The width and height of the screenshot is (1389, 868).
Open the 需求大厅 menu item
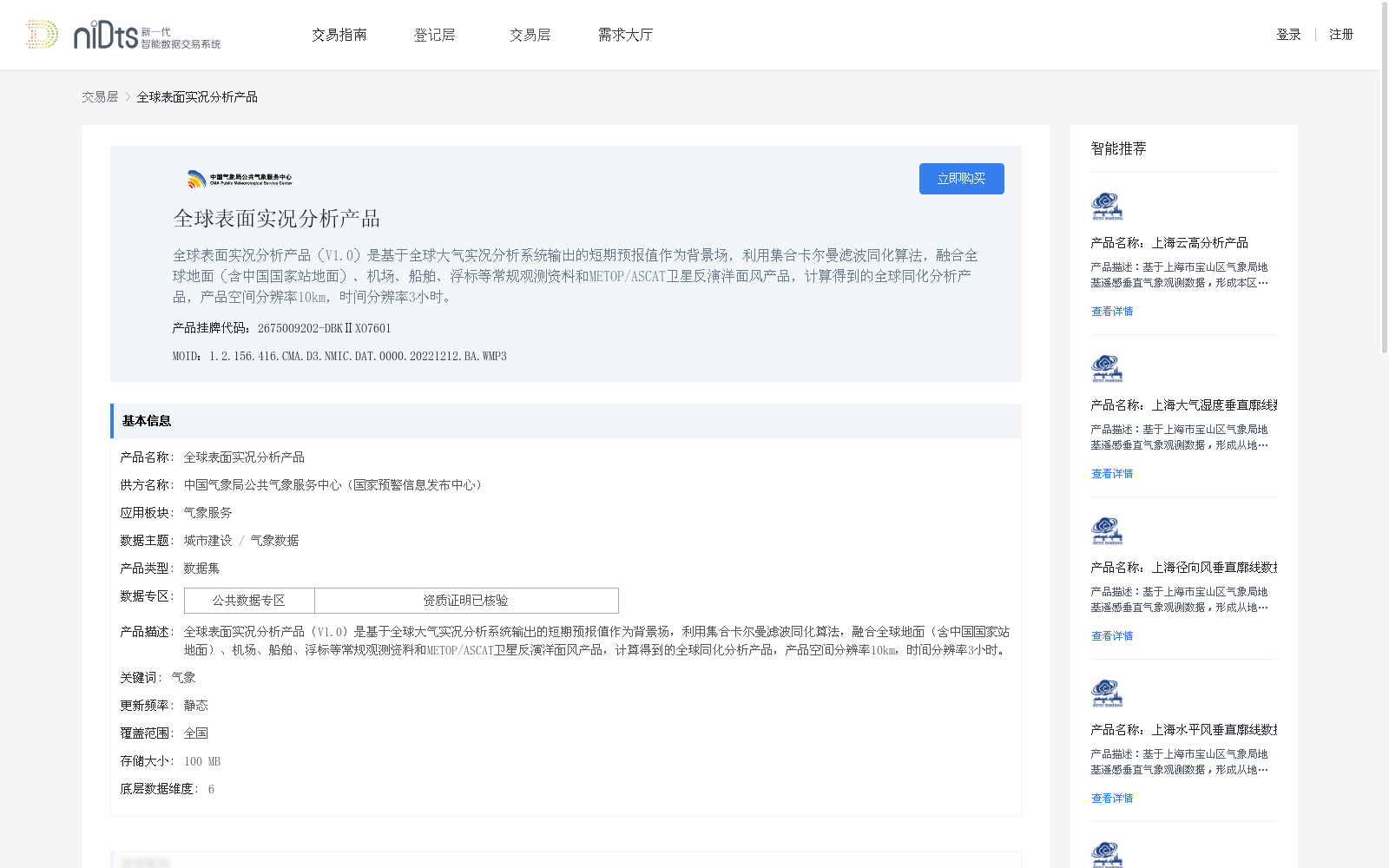pyautogui.click(x=625, y=35)
